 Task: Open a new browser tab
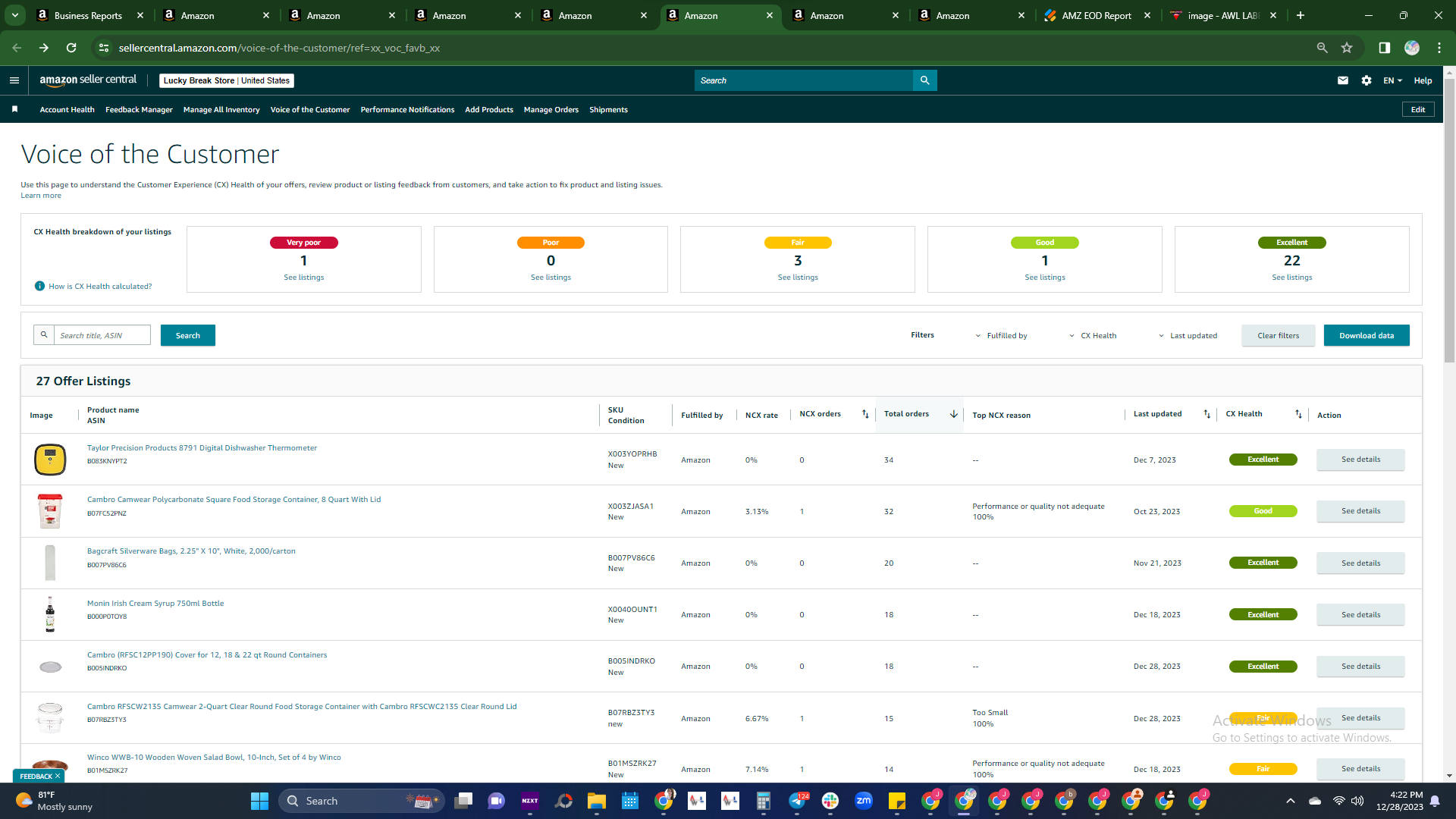[1301, 15]
